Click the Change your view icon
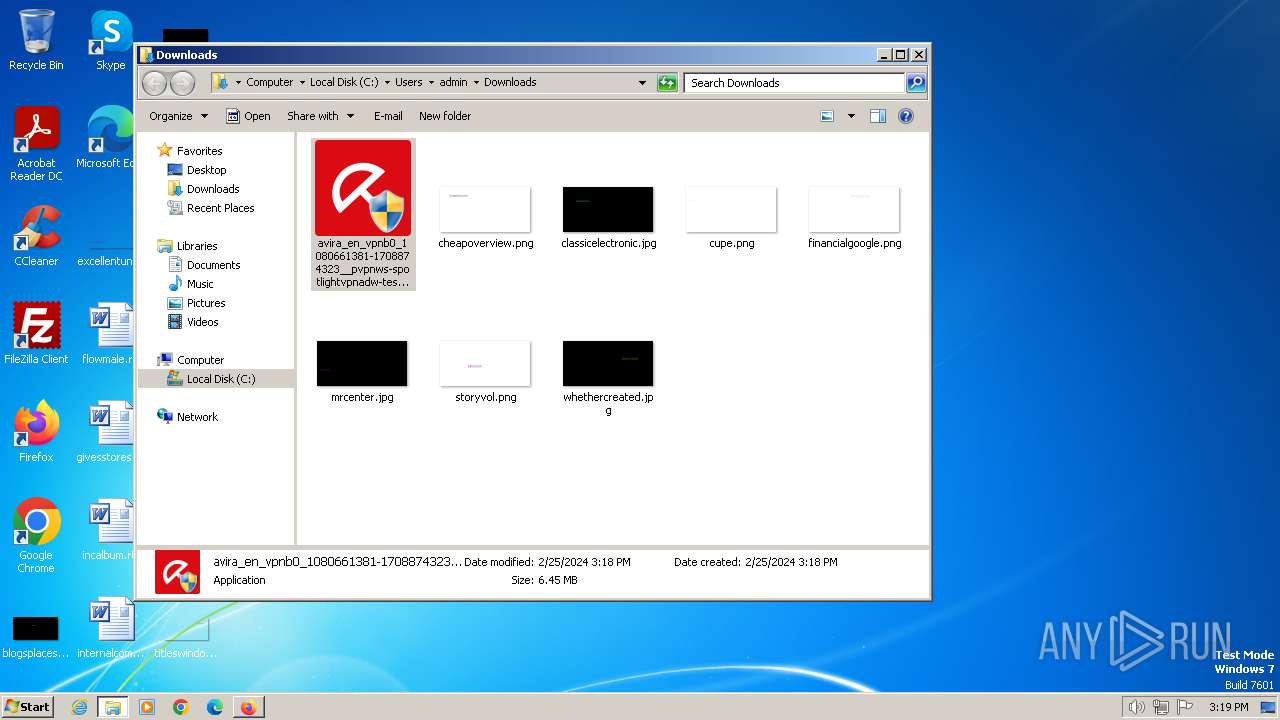 [827, 116]
